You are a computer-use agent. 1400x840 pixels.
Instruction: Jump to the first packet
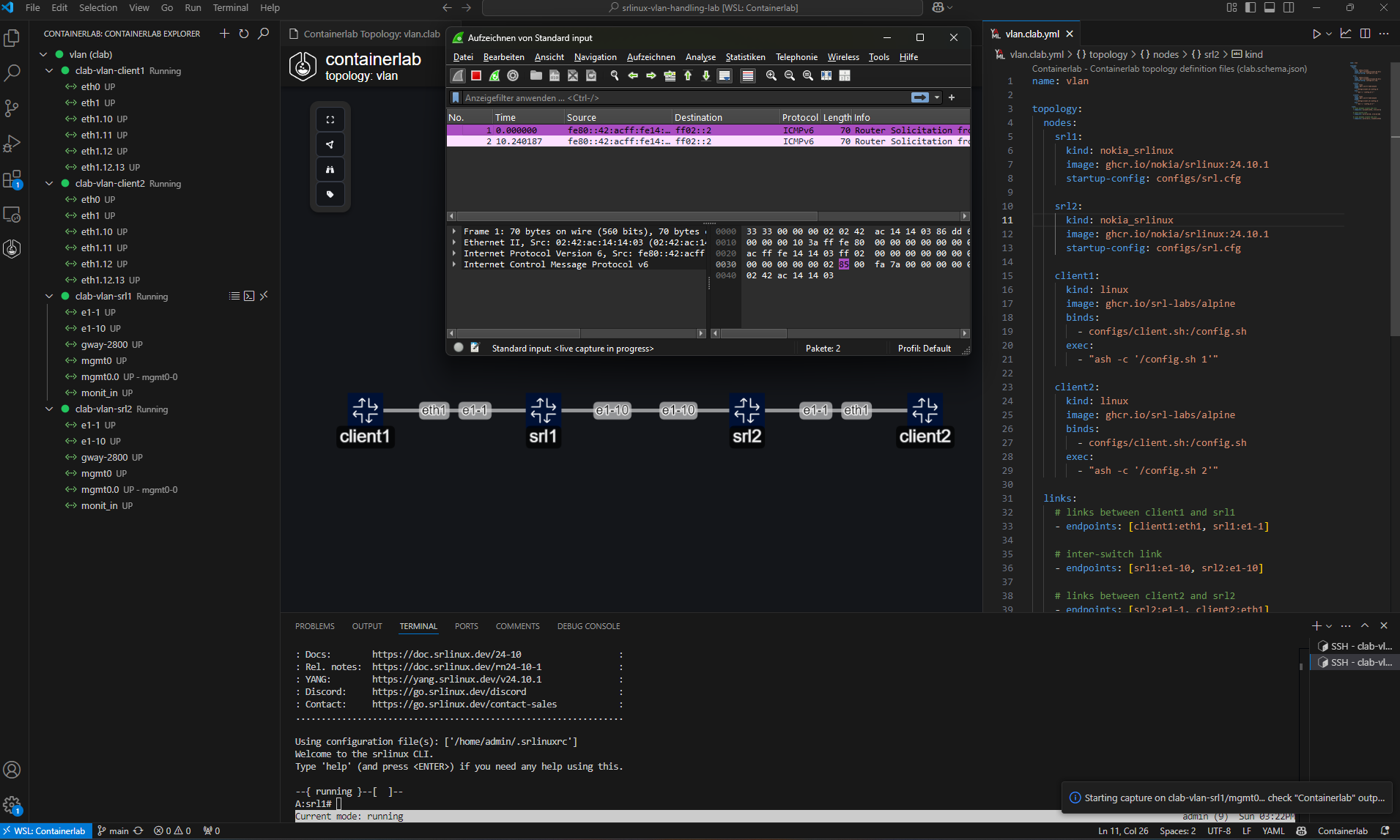(688, 75)
